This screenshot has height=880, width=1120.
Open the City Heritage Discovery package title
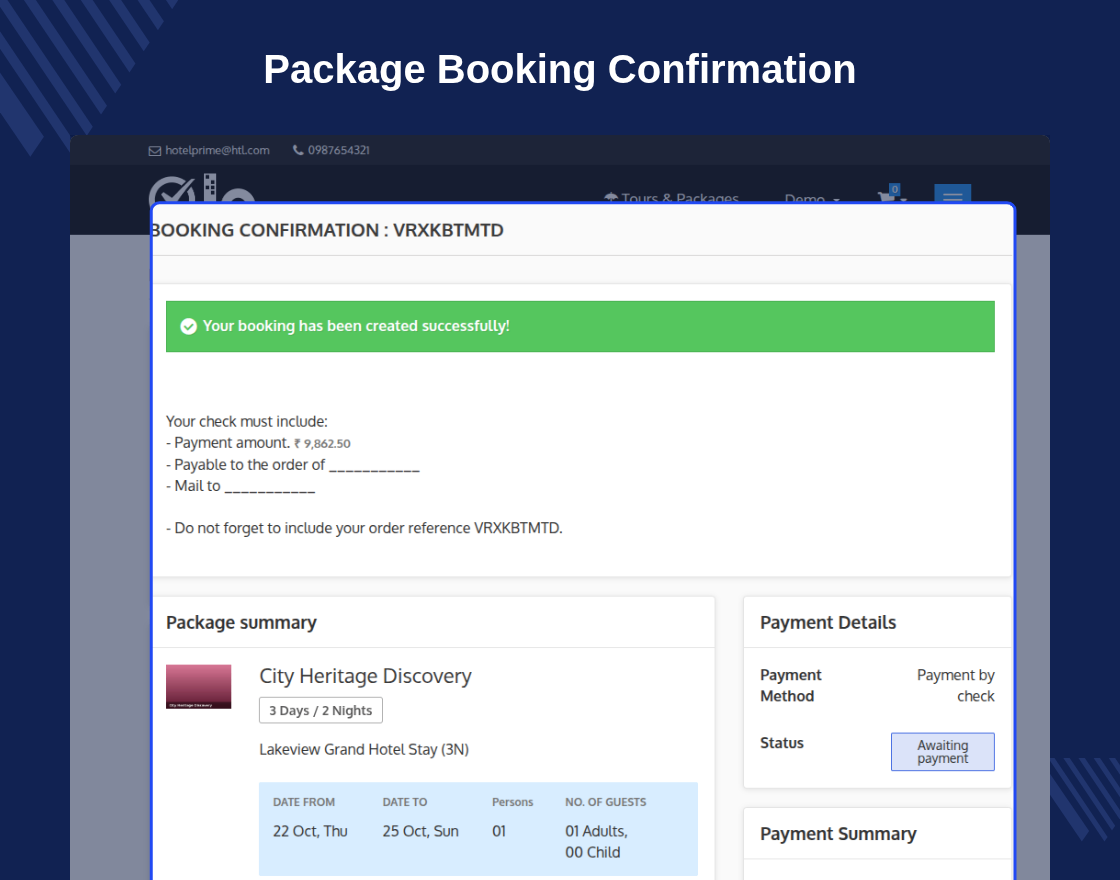coord(365,676)
